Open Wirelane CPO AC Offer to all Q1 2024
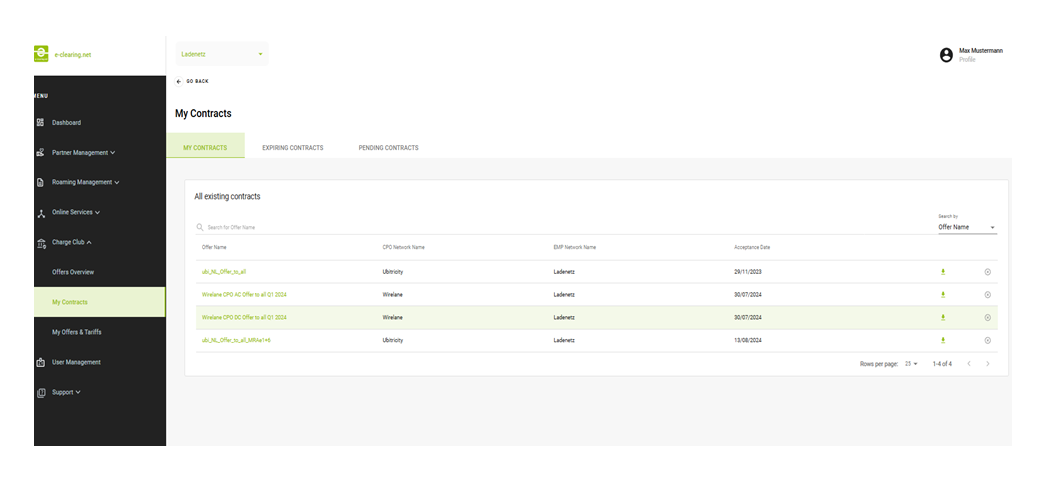The height and width of the screenshot is (497, 1042). 245,294
